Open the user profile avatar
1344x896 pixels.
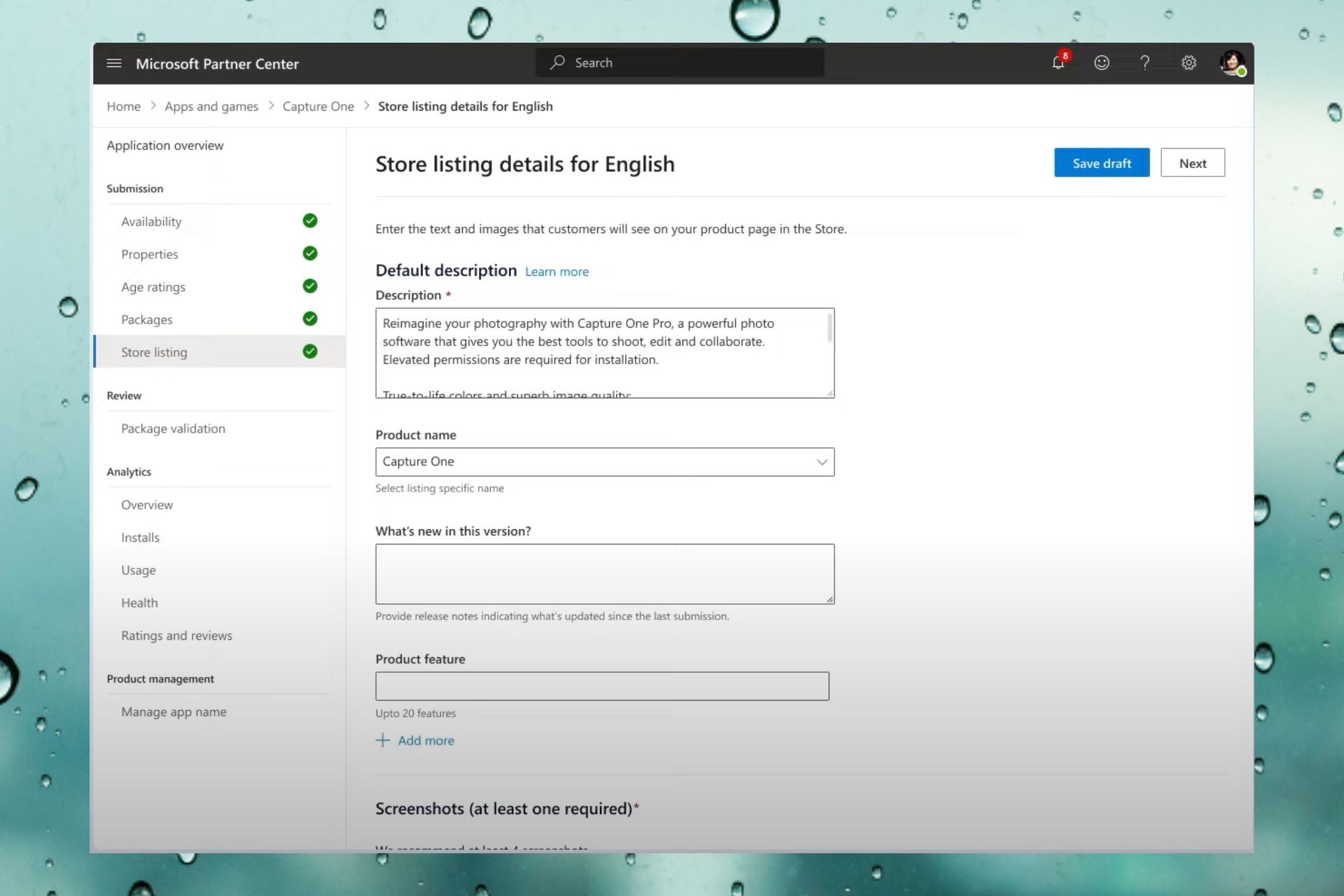click(x=1231, y=63)
